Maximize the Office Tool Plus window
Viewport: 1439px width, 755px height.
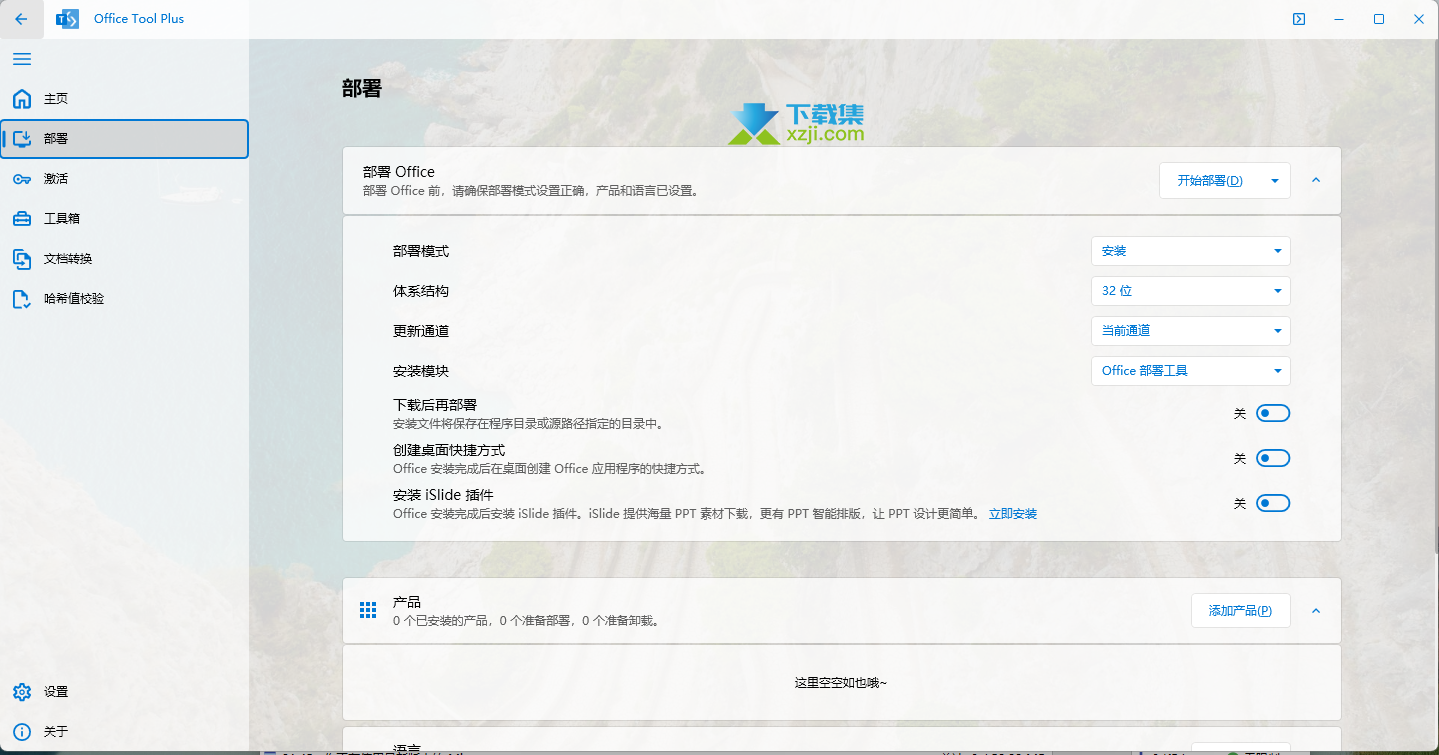(x=1379, y=19)
